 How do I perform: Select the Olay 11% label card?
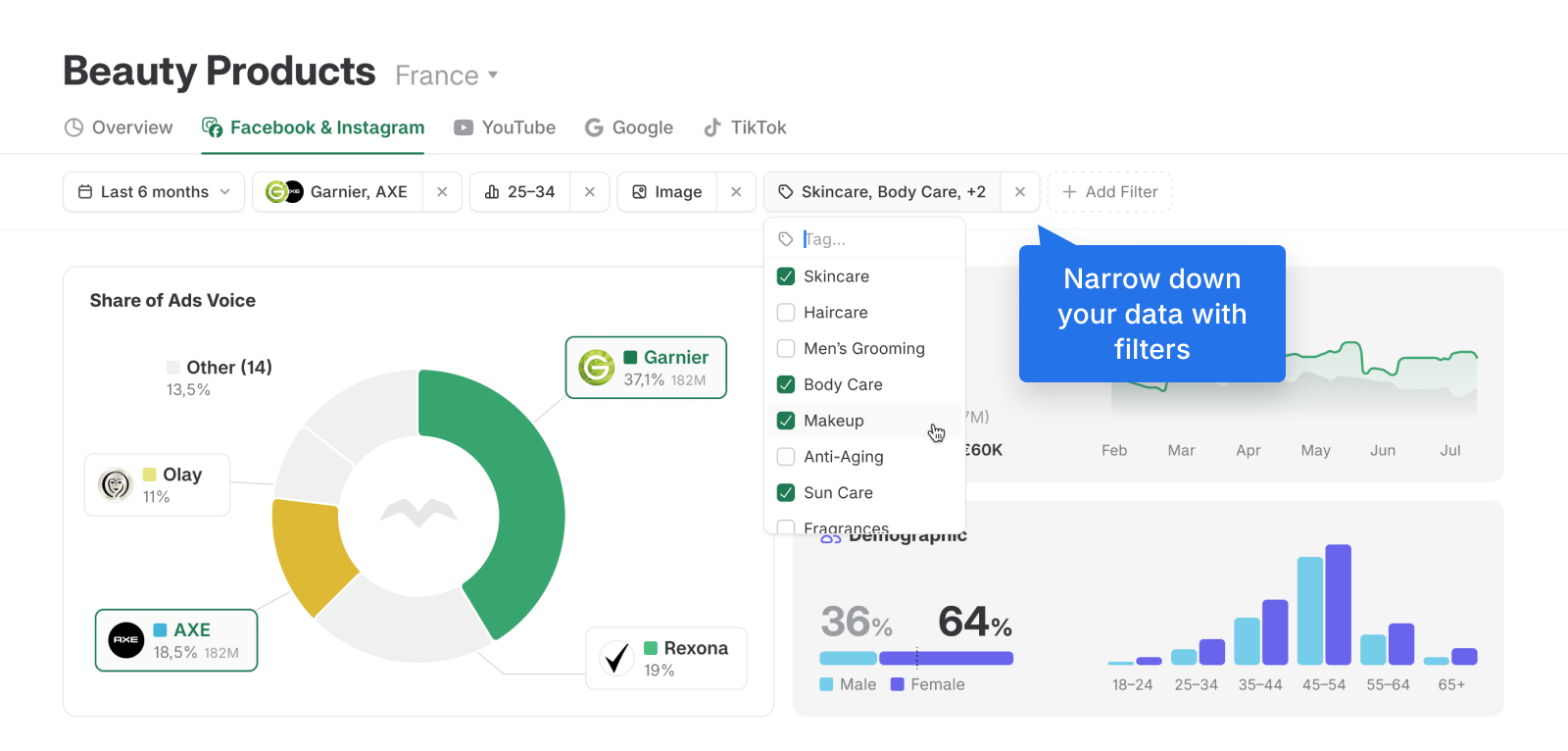click(x=157, y=484)
